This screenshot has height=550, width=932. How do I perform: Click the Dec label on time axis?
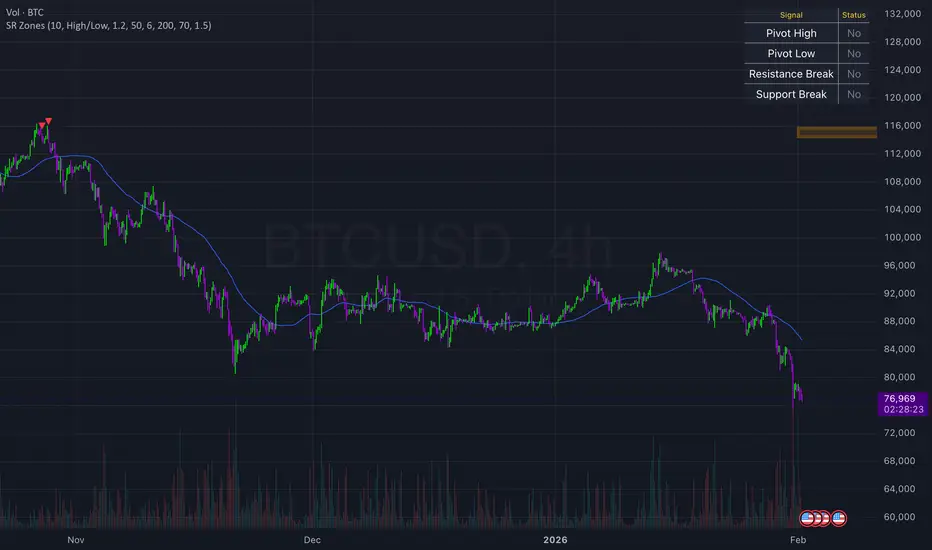point(312,538)
